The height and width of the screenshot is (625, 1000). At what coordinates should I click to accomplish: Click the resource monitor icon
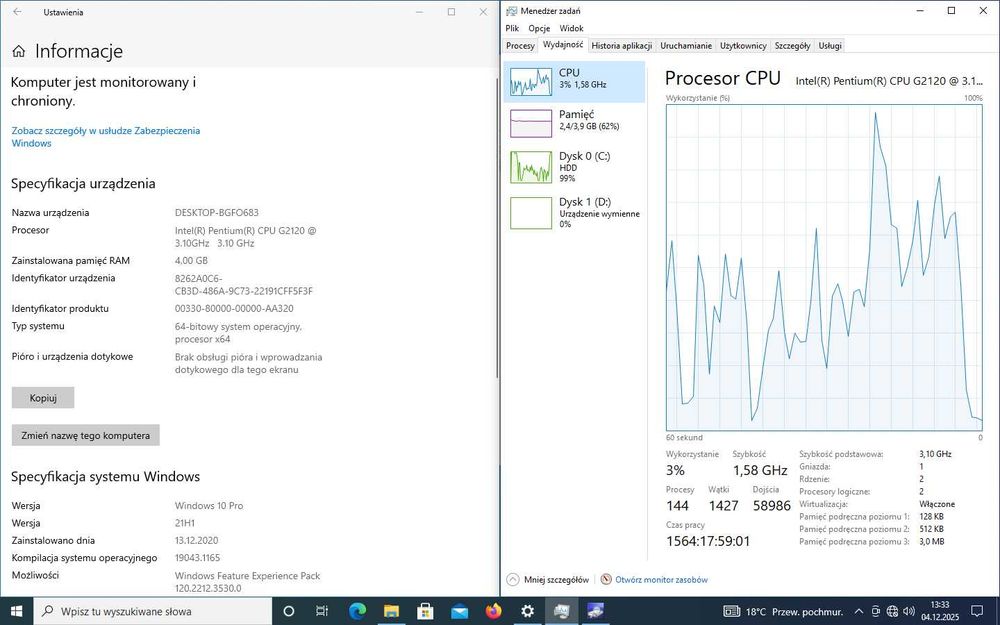tap(606, 580)
